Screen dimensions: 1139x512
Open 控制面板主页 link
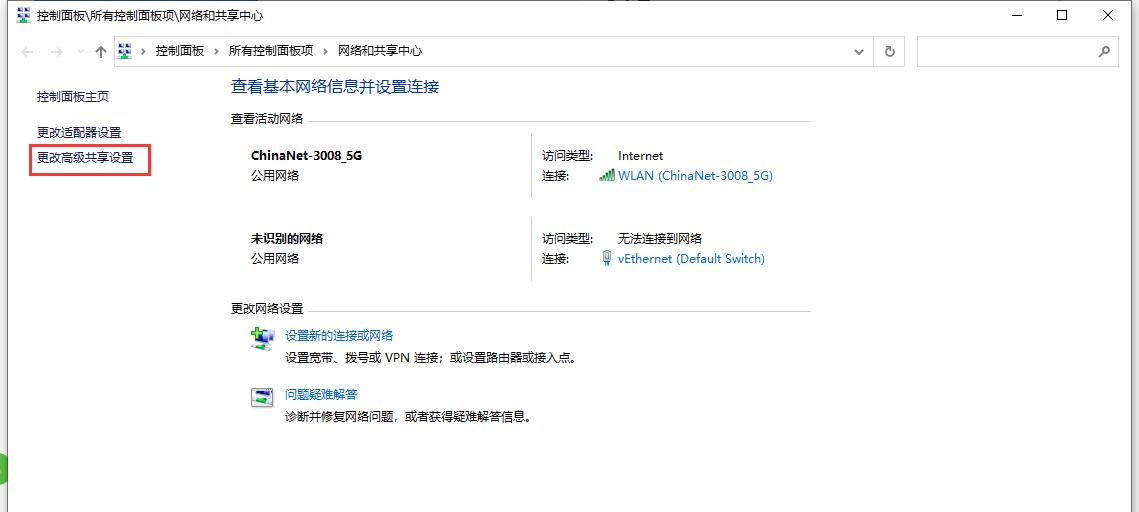tap(73, 97)
